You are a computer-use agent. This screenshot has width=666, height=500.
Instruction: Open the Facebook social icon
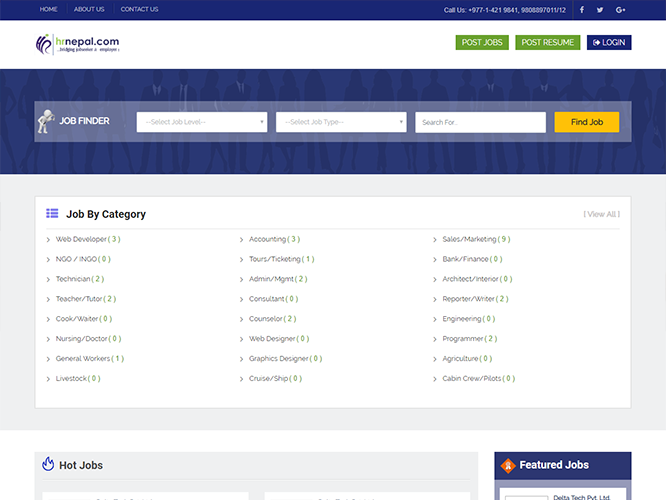point(581,9)
